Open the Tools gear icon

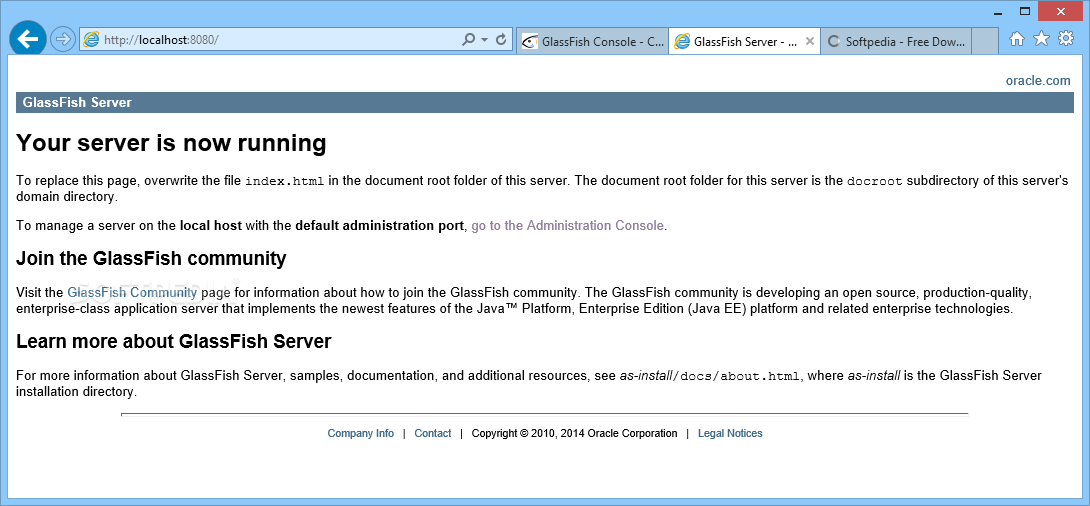pos(1066,39)
